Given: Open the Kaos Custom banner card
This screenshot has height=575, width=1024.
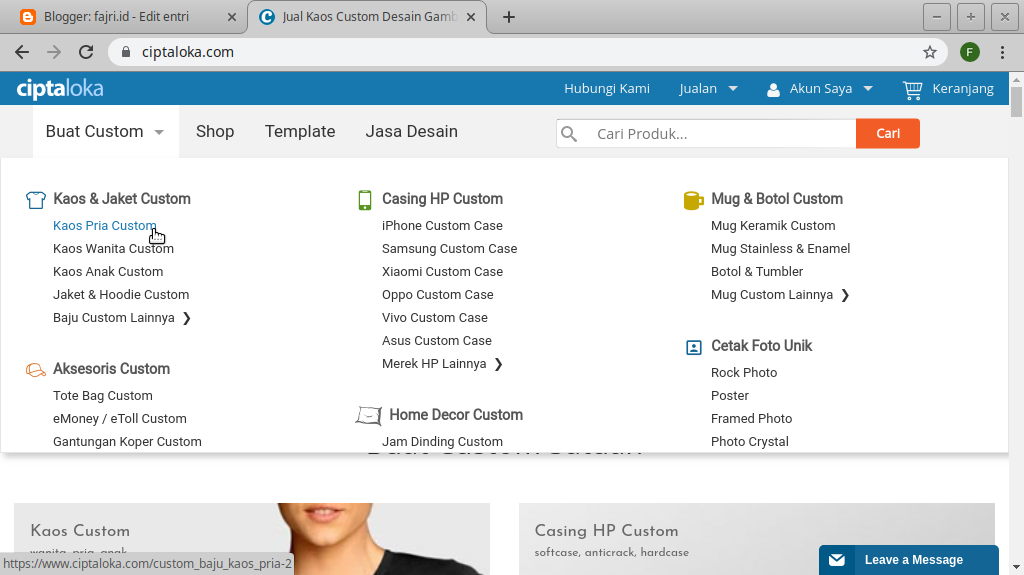Looking at the screenshot, I should pyautogui.click(x=251, y=539).
